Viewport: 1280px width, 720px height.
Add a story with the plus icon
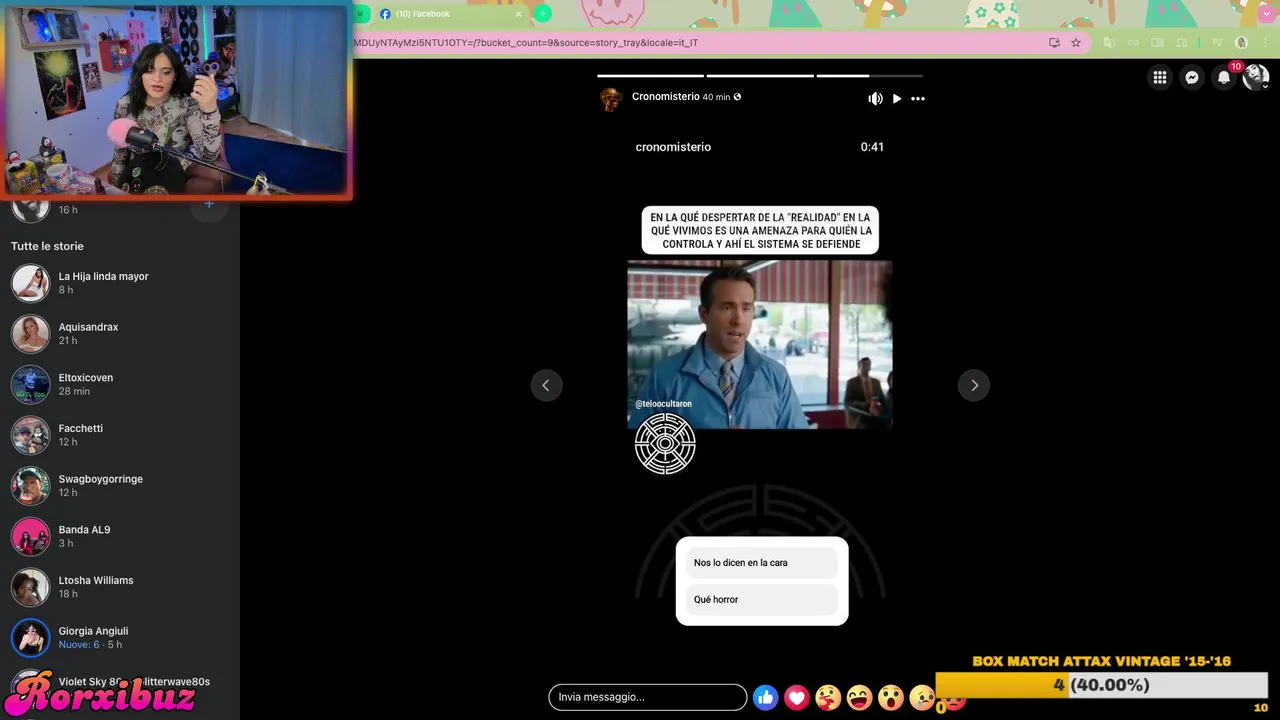click(209, 204)
